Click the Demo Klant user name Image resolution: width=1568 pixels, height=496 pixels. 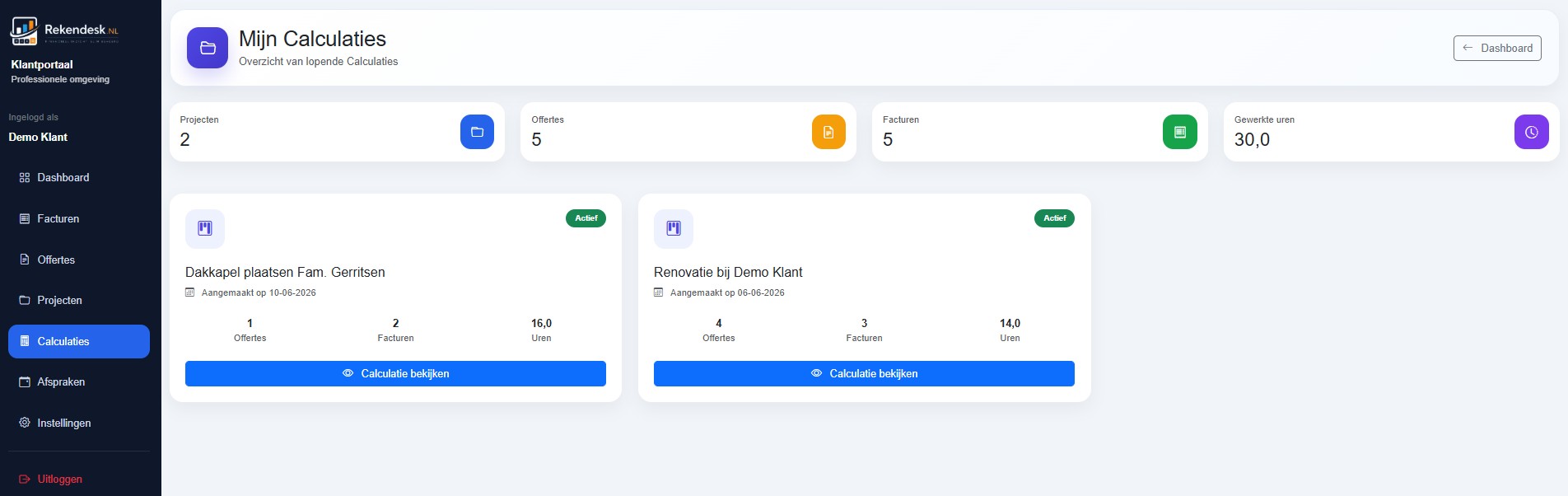tap(38, 138)
